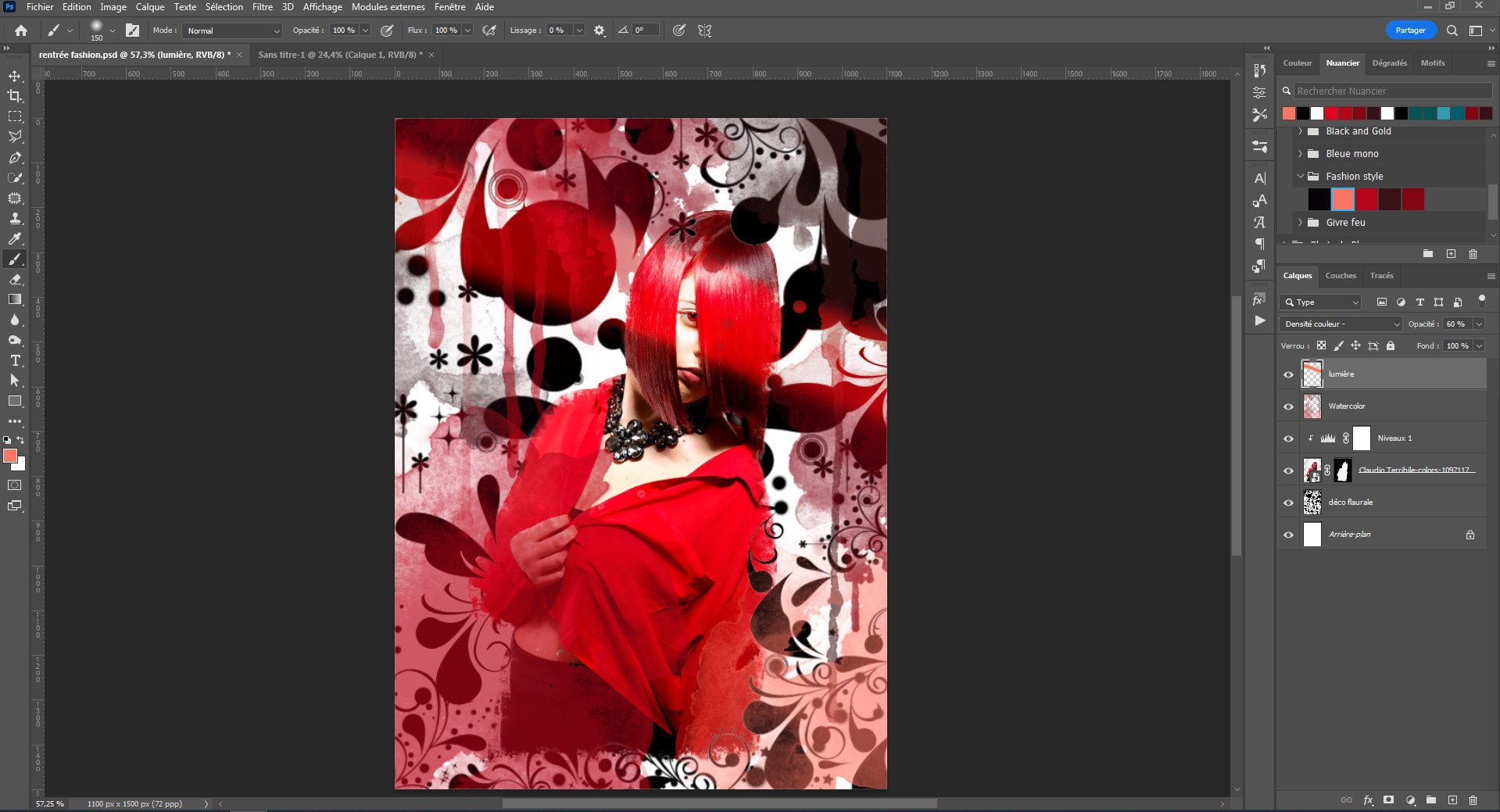The width and height of the screenshot is (1500, 812).
Task: Toggle lock transparent pixels
Action: (1321, 345)
